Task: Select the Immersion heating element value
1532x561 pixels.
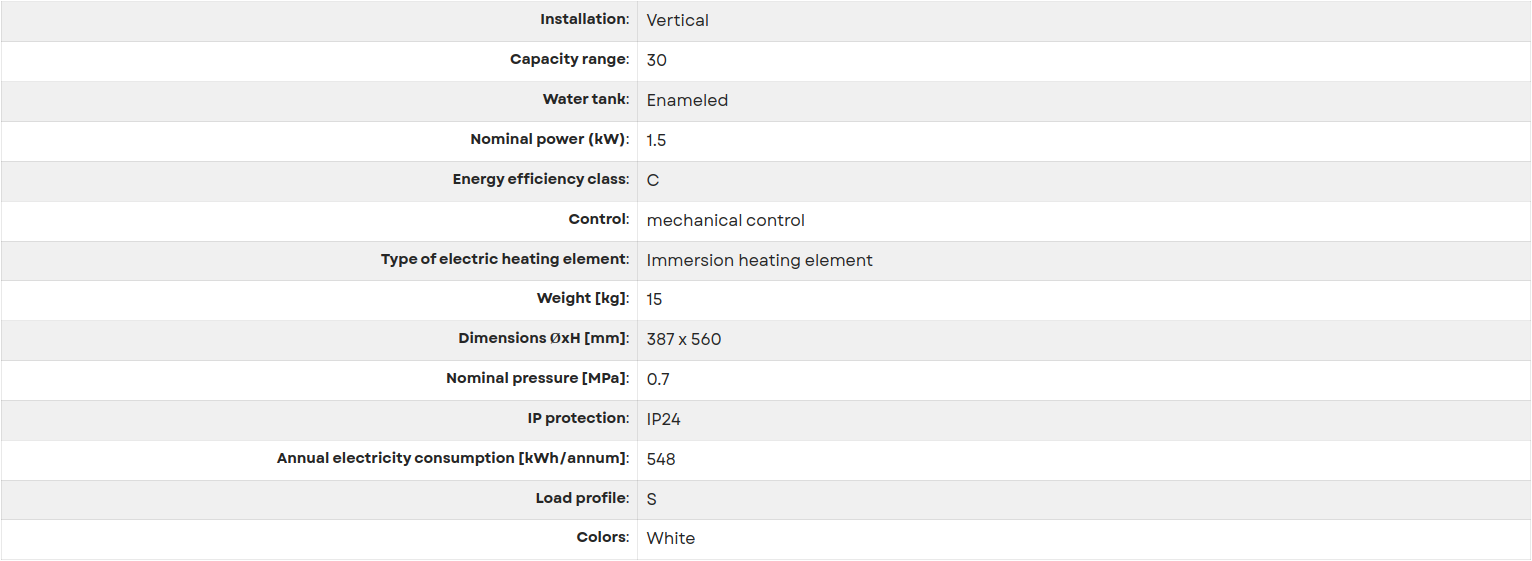Action: tap(760, 260)
